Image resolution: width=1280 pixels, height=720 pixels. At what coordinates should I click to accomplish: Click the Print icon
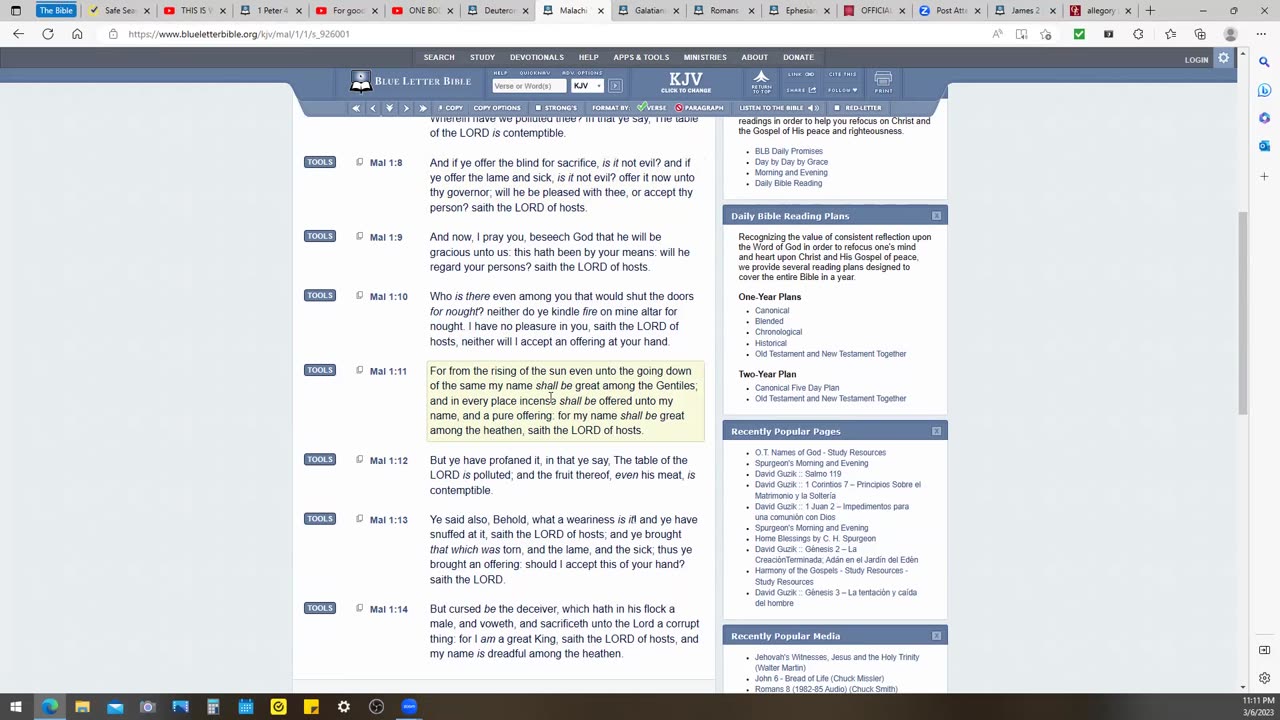tap(883, 82)
